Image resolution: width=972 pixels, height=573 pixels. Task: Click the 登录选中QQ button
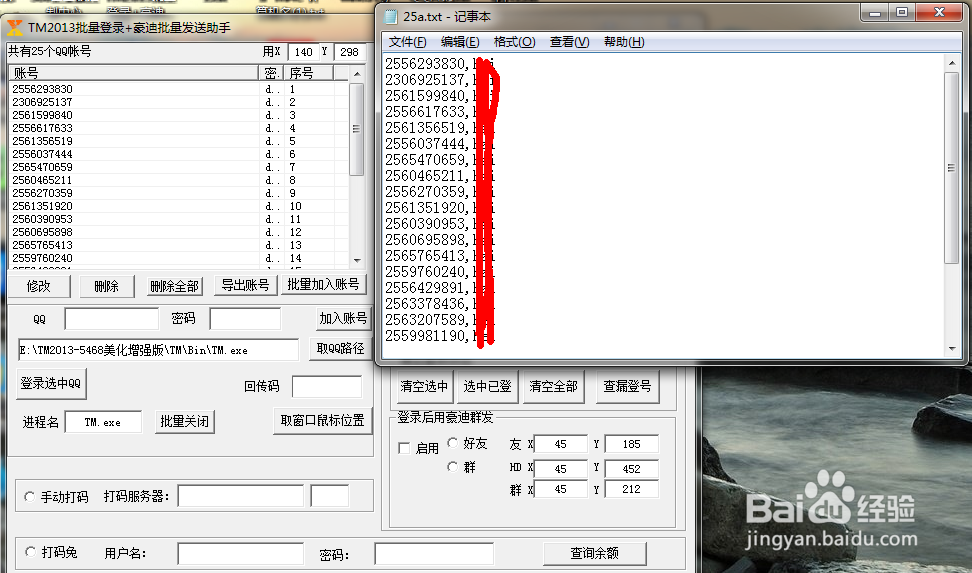coord(51,383)
